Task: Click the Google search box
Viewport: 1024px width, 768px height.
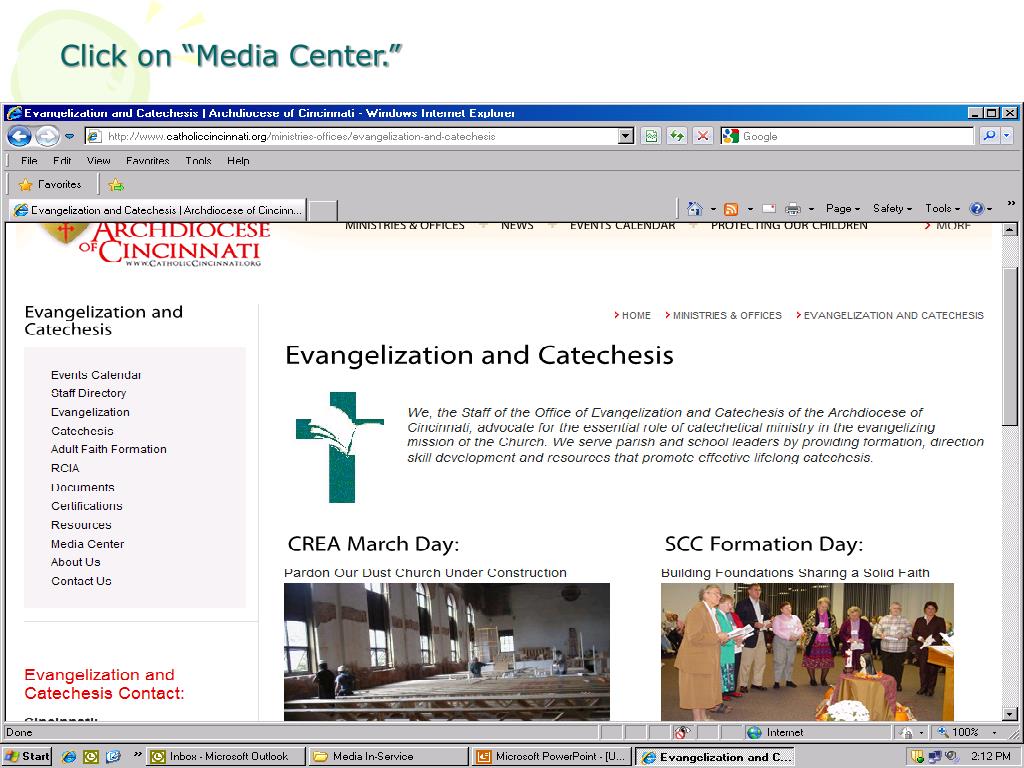Action: click(x=846, y=136)
